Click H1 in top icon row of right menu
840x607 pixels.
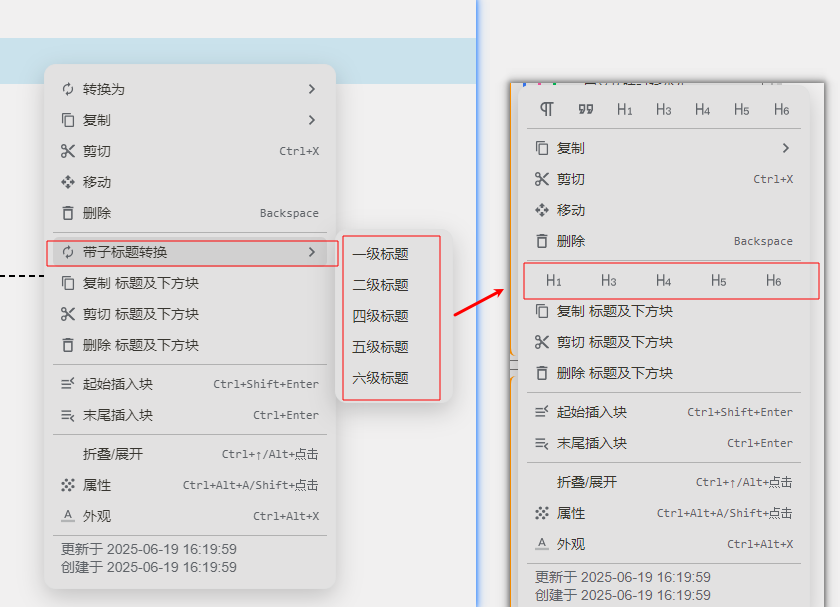pyautogui.click(x=625, y=109)
